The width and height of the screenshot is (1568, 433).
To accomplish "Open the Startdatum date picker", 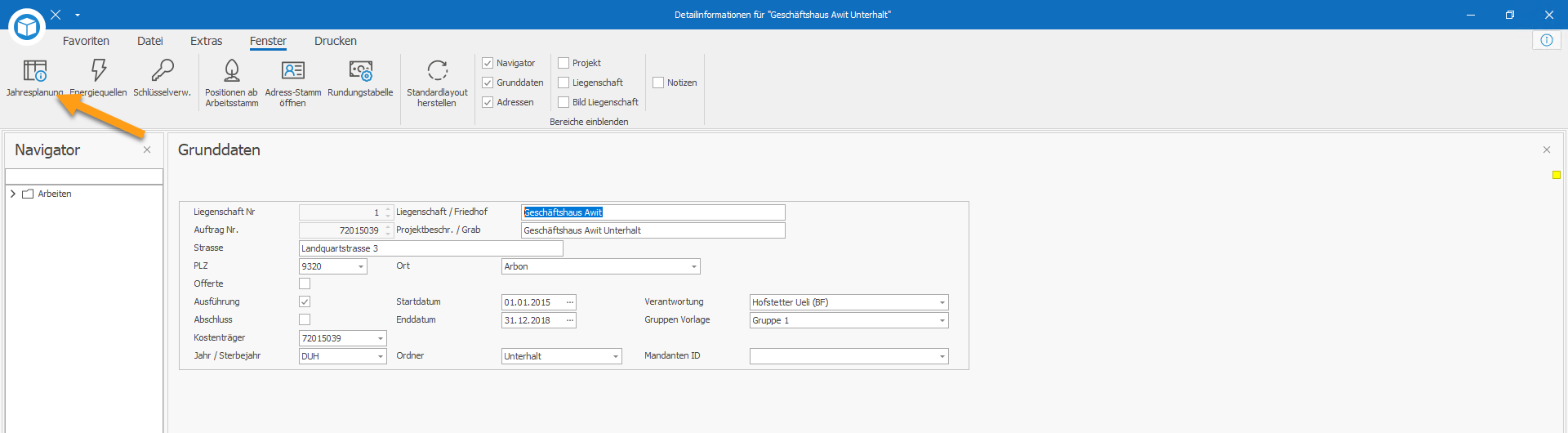I will (570, 302).
